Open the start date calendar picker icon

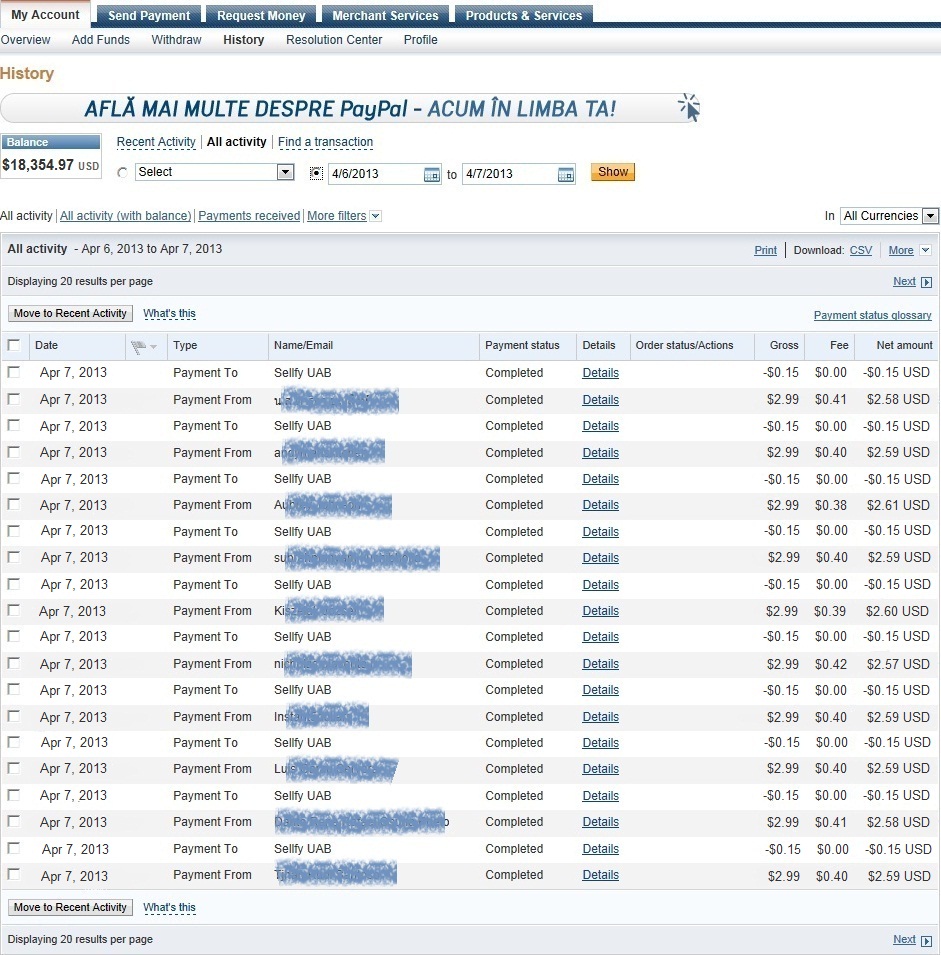click(x=431, y=175)
